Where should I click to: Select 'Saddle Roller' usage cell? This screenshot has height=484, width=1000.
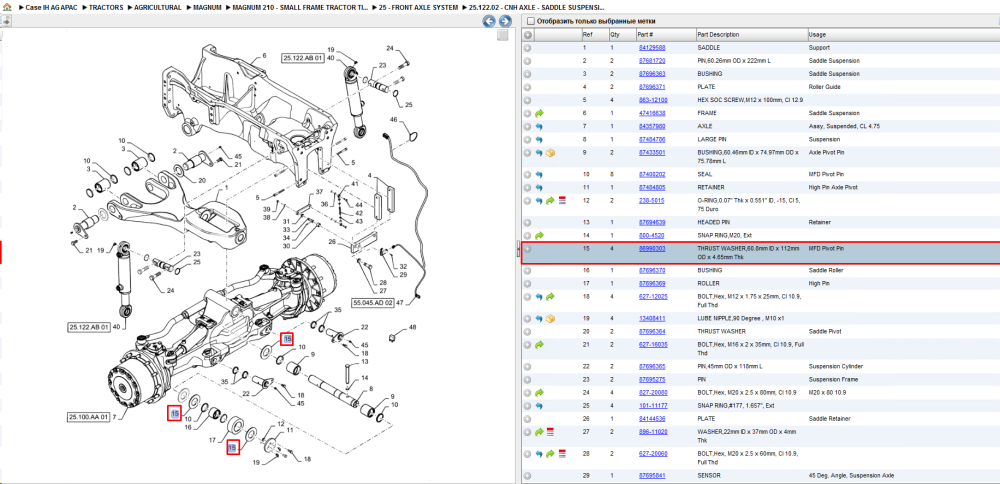click(x=827, y=270)
